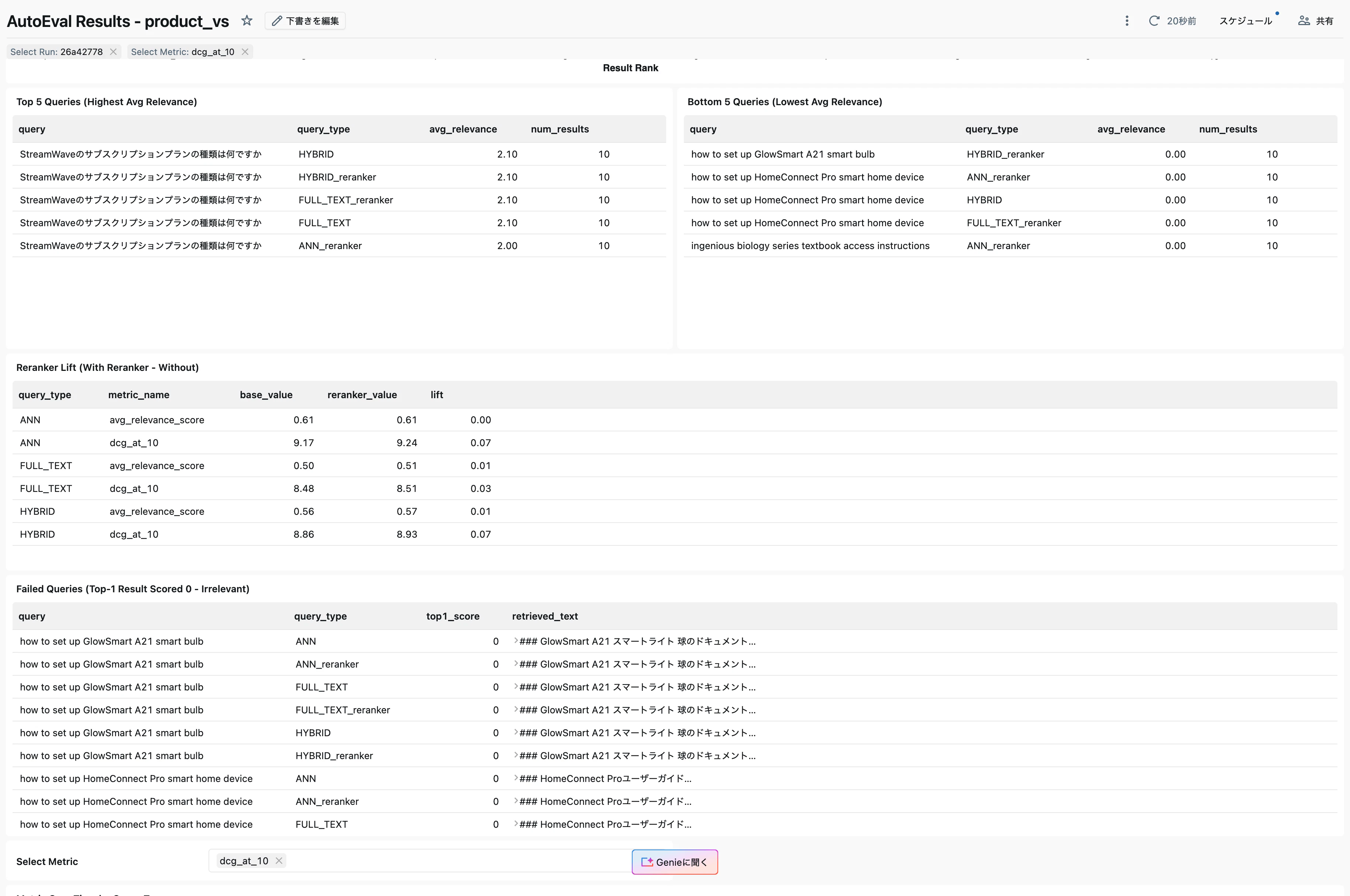Ask Genie using the Genieに聞く button
The height and width of the screenshot is (896, 1350).
point(675,862)
